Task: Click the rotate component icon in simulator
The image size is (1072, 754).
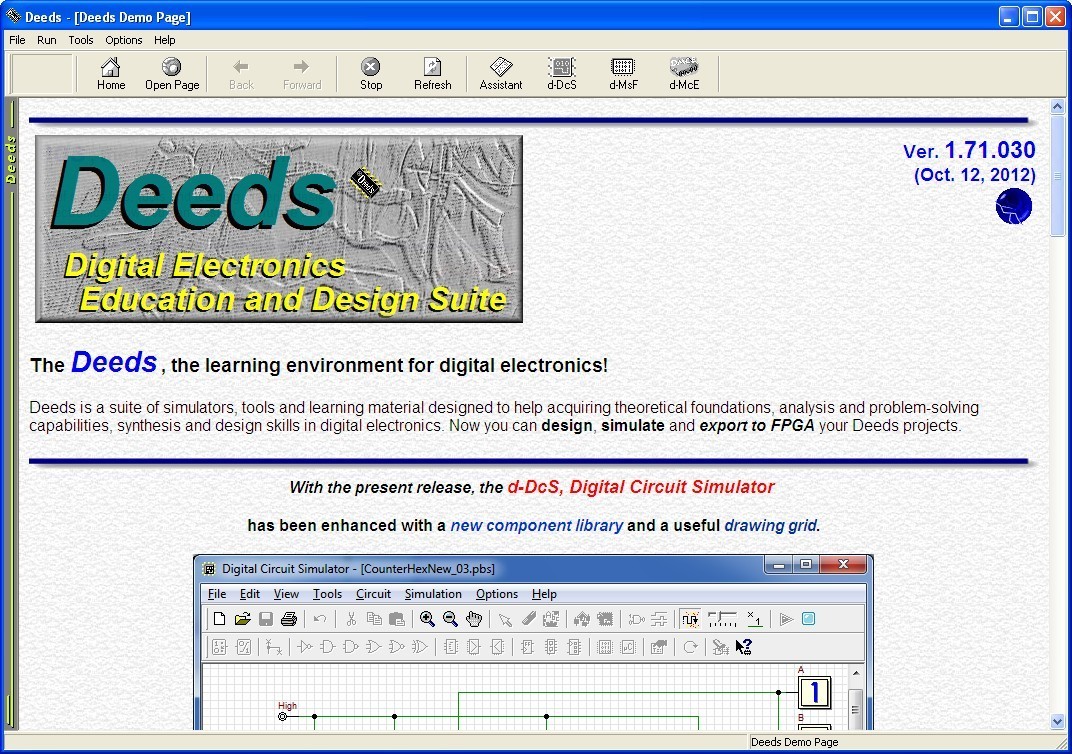Action: [x=690, y=646]
